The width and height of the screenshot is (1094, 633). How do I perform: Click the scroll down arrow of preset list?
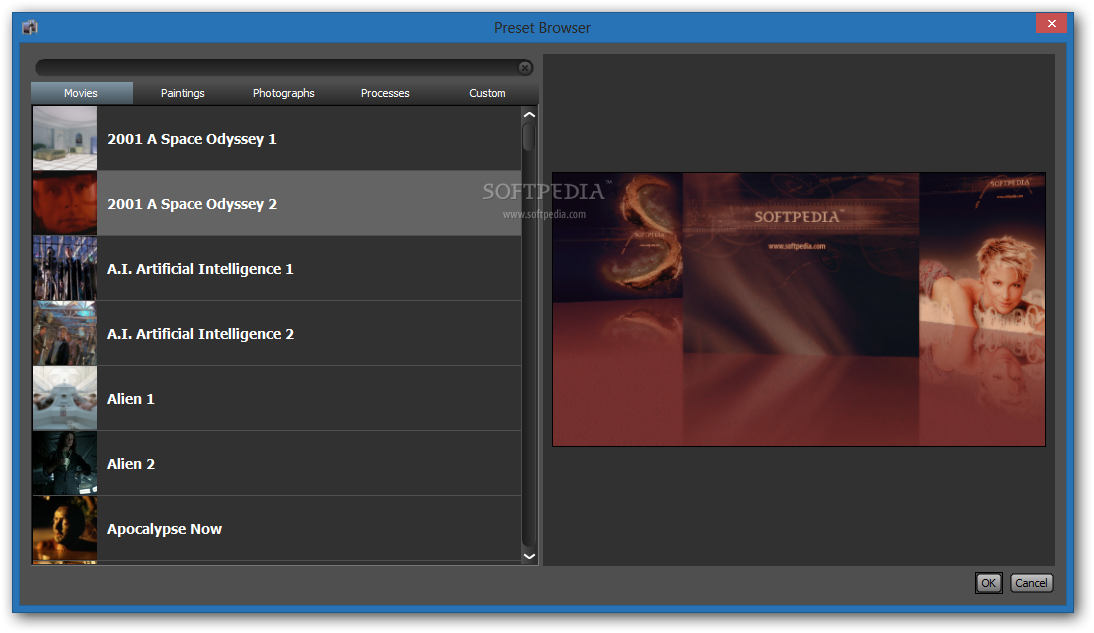click(530, 556)
